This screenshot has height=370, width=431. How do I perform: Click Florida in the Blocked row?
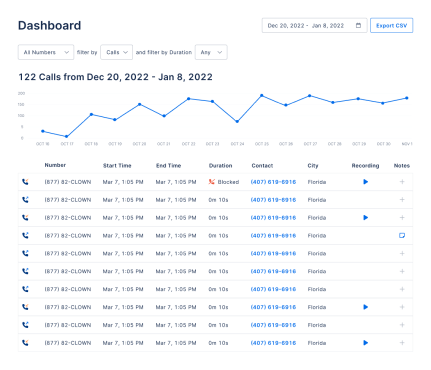(317, 182)
